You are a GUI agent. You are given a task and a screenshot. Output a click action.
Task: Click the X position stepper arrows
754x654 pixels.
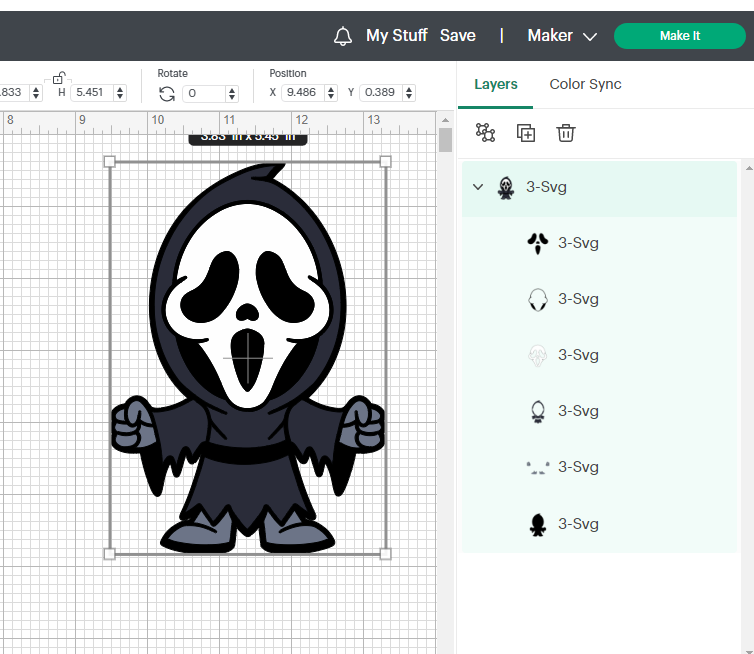(x=330, y=92)
